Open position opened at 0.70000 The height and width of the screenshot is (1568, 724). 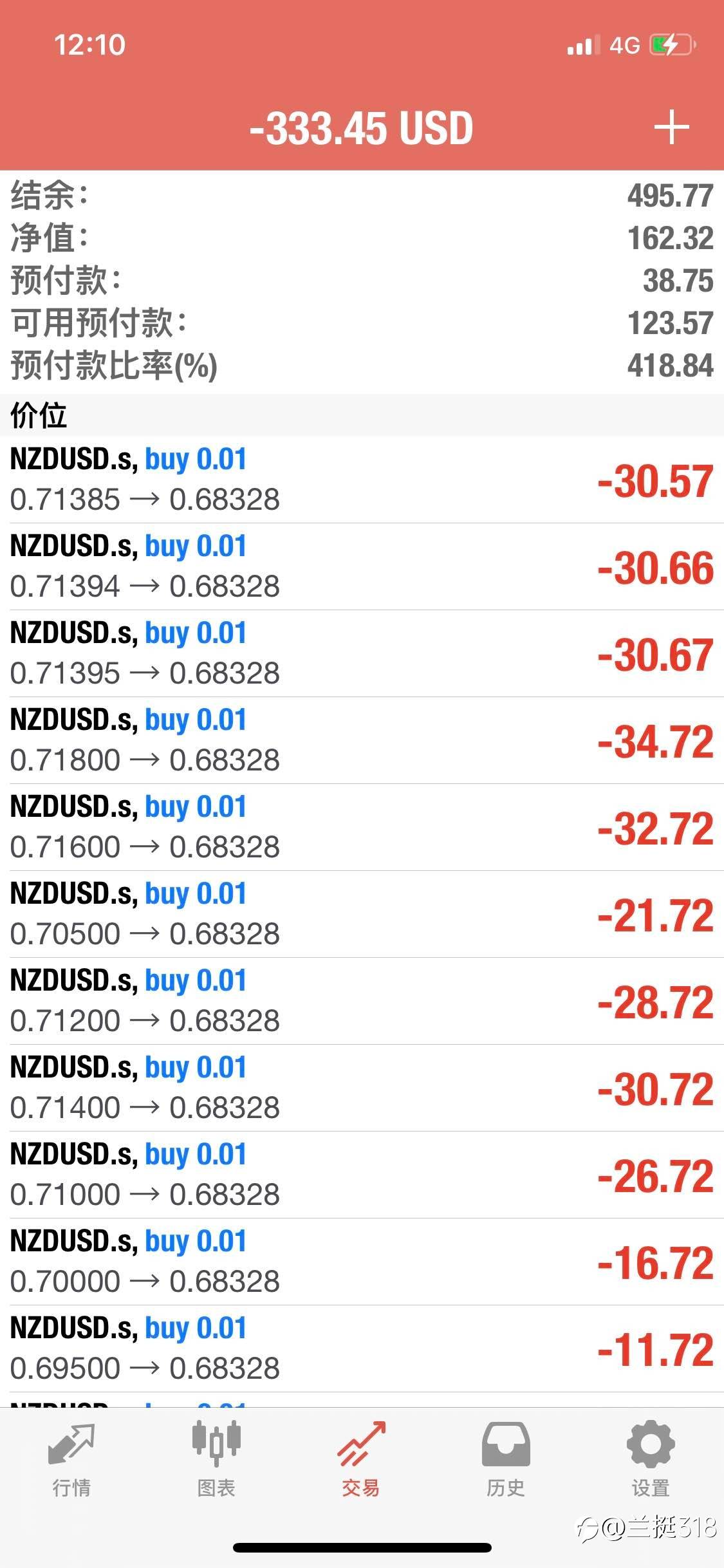click(362, 1262)
